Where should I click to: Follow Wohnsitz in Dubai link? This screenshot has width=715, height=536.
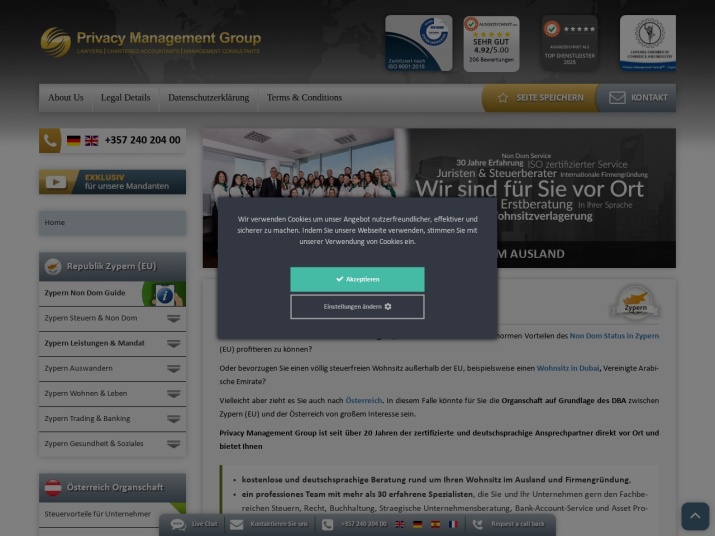pos(568,368)
